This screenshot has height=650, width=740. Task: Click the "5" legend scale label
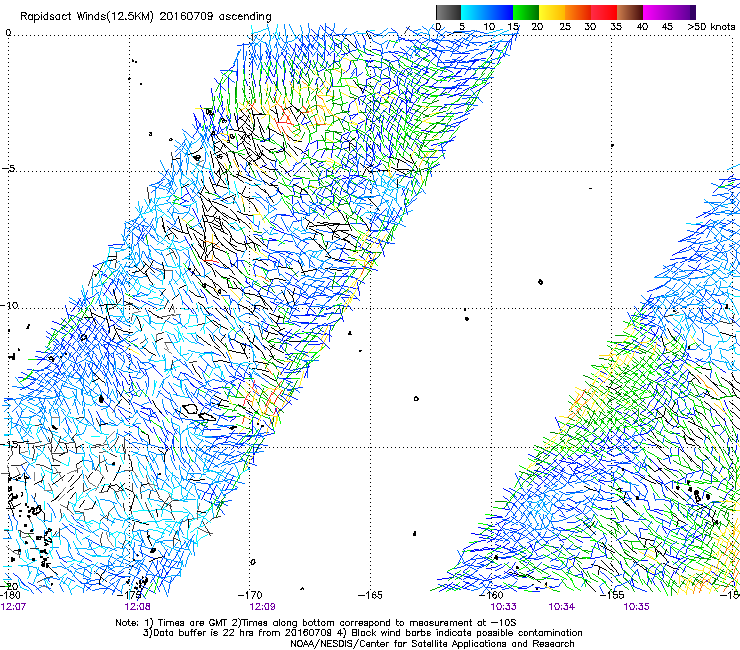(462, 27)
